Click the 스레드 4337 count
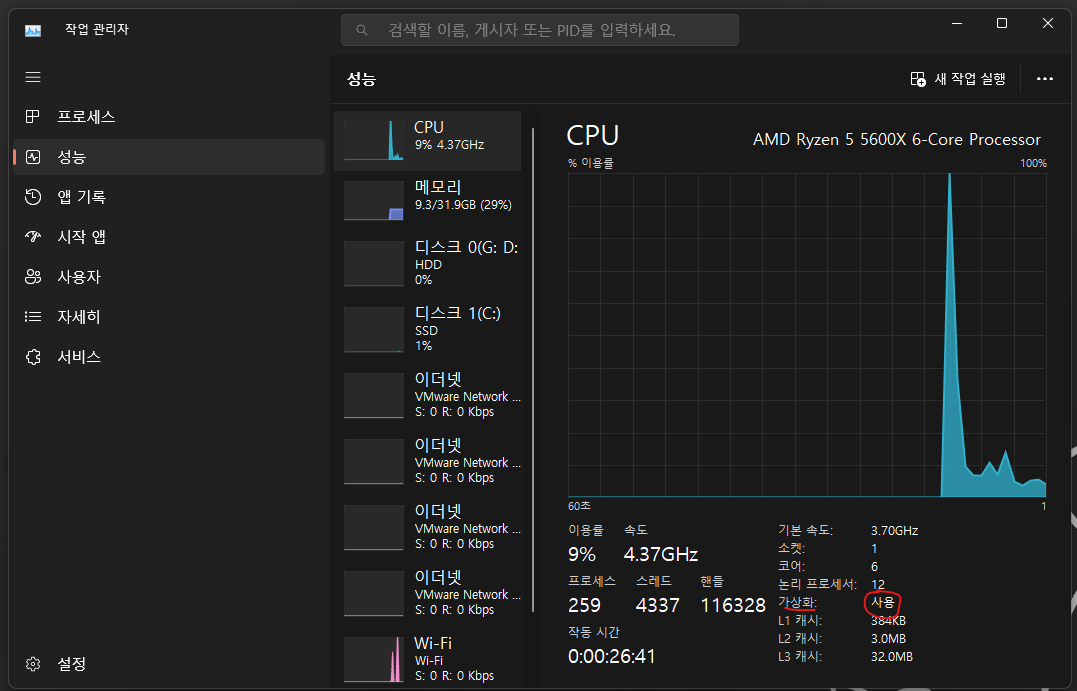The width and height of the screenshot is (1077, 691). coord(657,605)
